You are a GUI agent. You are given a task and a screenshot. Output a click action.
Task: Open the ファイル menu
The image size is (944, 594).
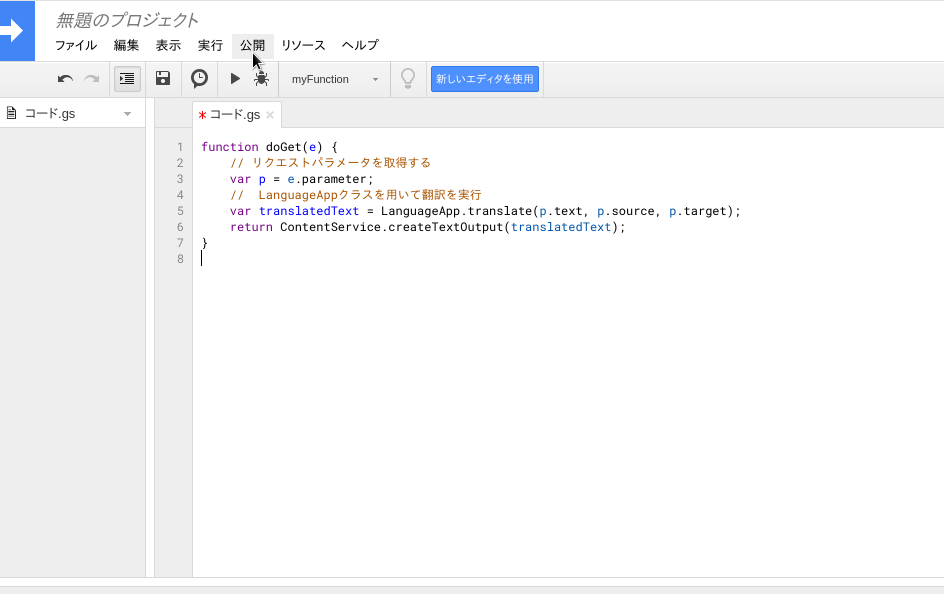tap(75, 45)
